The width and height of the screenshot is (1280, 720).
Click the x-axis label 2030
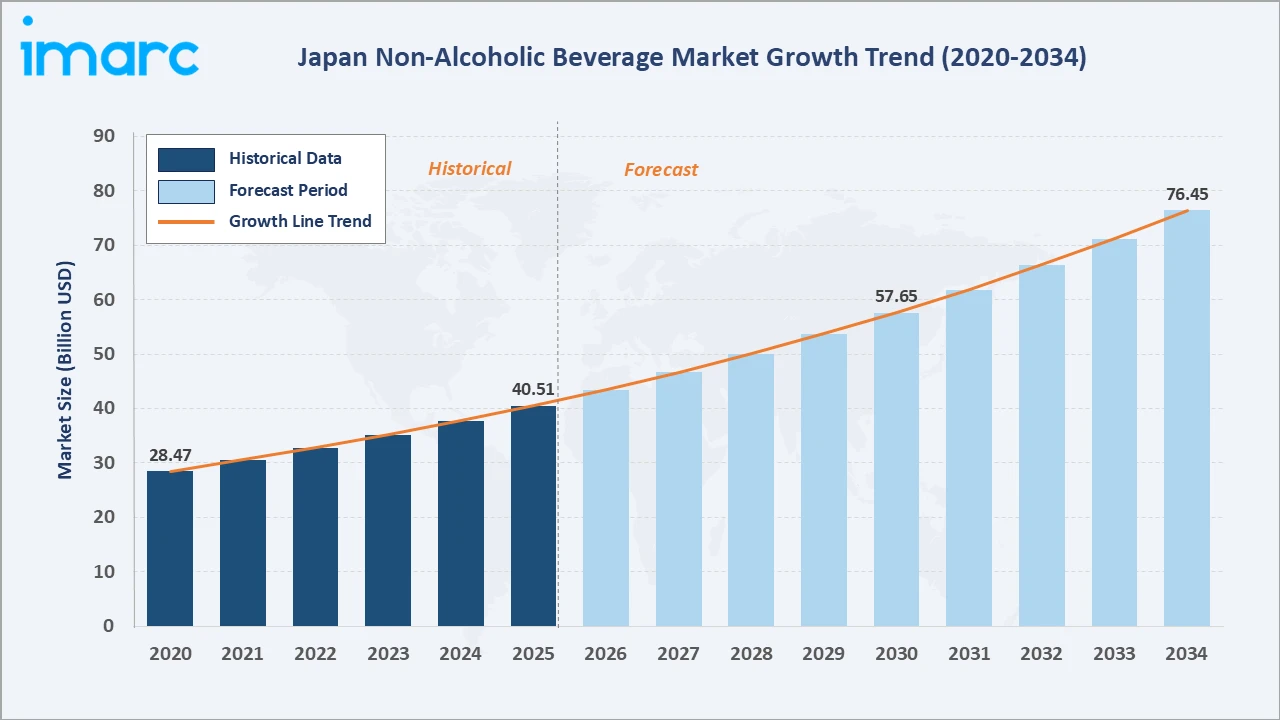click(x=896, y=654)
